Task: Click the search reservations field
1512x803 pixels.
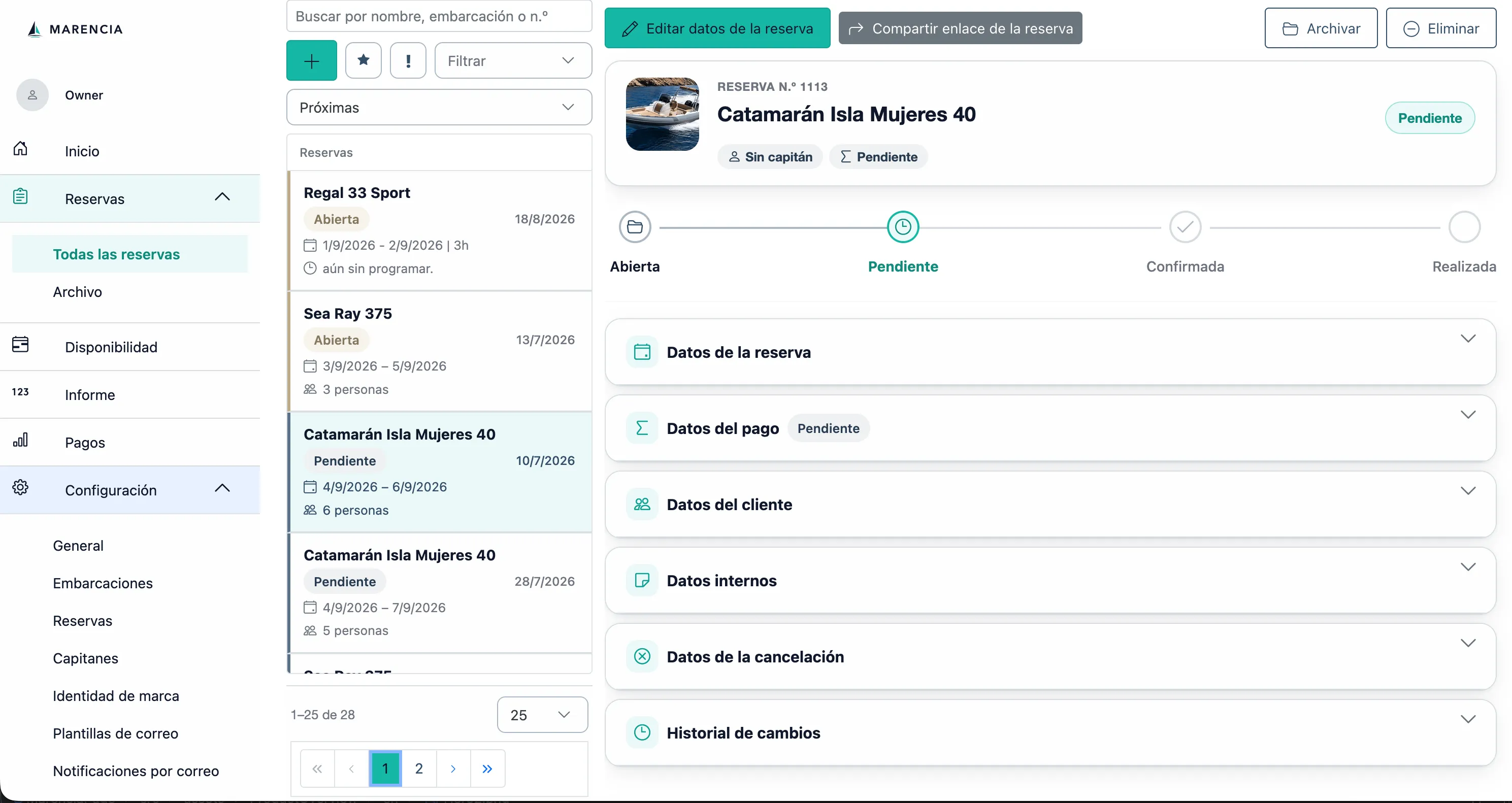Action: pyautogui.click(x=439, y=16)
